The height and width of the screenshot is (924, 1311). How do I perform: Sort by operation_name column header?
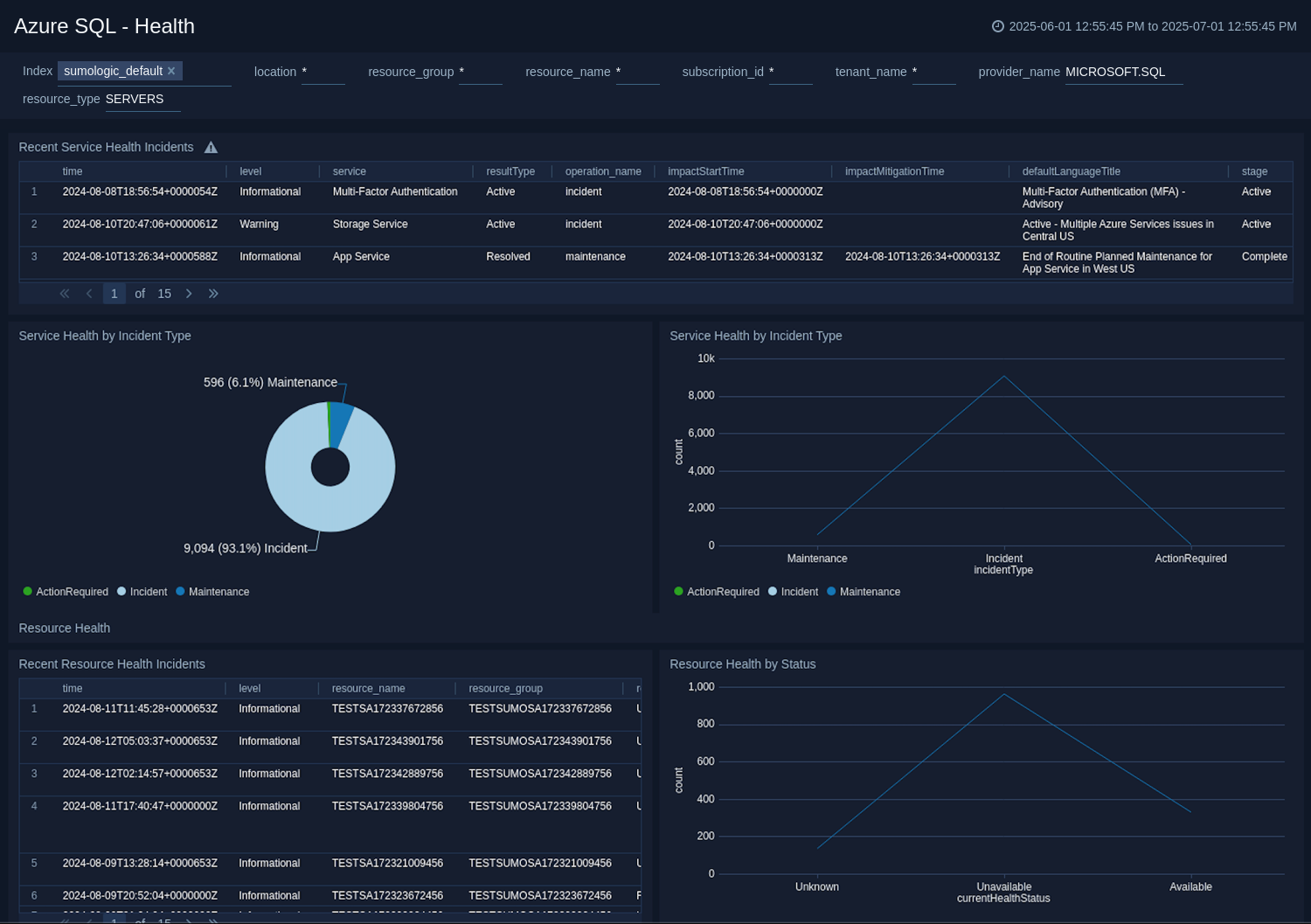point(603,171)
